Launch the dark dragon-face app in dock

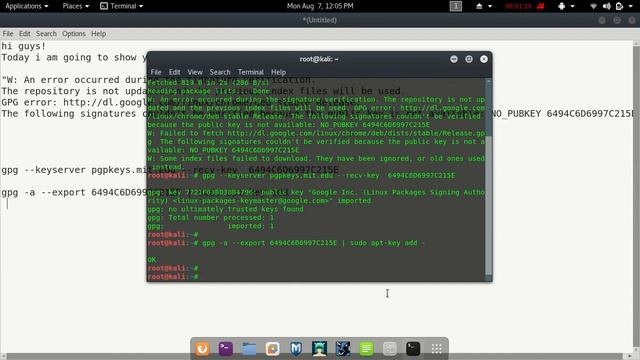click(x=343, y=349)
